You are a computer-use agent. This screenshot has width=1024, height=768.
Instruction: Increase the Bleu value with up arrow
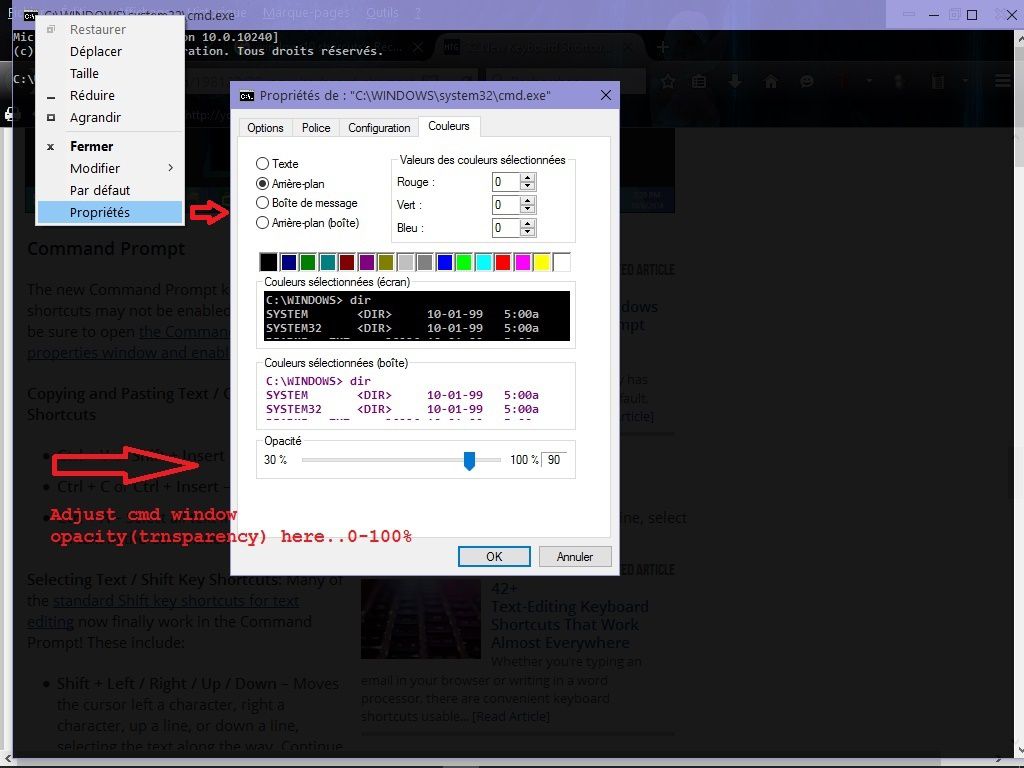point(528,223)
